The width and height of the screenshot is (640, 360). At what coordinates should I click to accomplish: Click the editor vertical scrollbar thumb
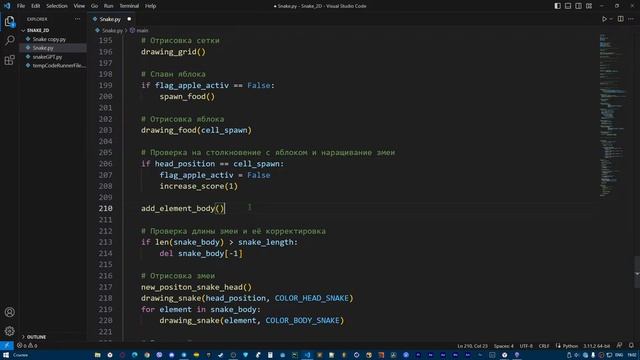pos(637,272)
